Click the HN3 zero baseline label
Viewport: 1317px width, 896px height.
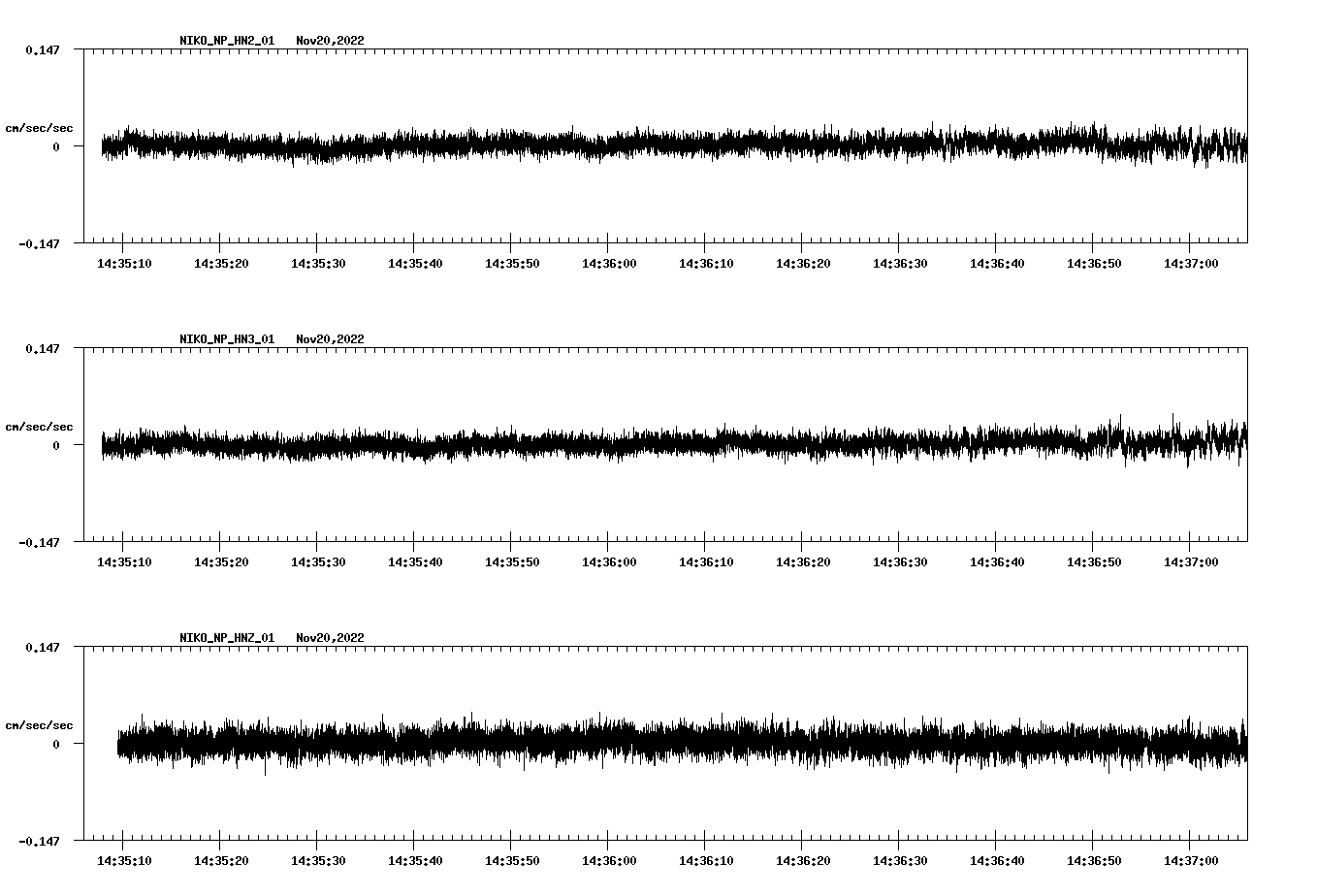coord(56,446)
